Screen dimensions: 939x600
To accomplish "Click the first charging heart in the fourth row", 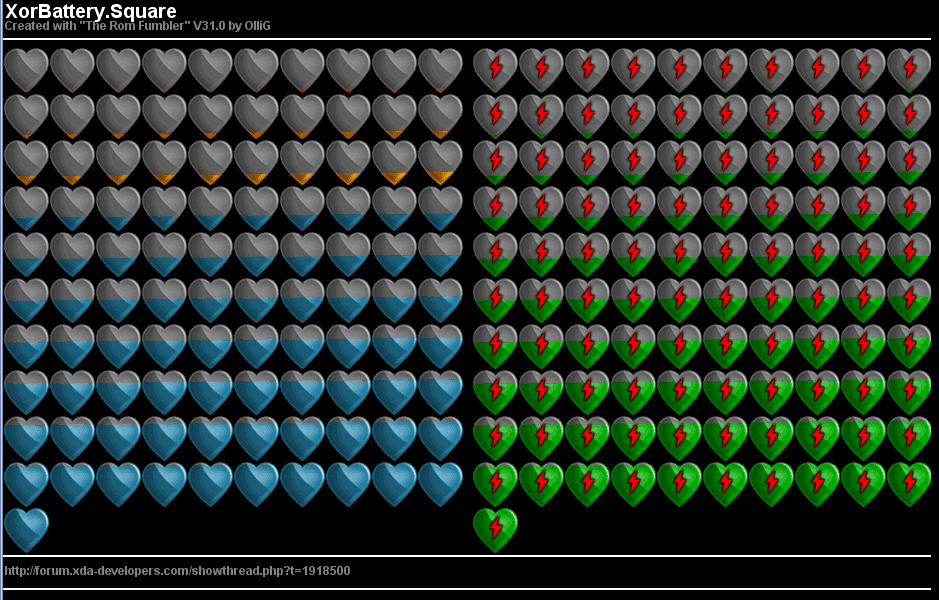I will (495, 208).
